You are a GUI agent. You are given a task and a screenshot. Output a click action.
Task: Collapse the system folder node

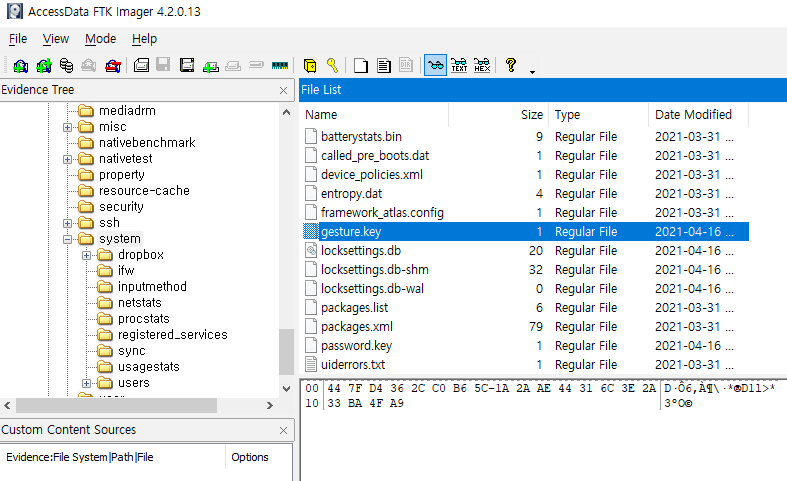(67, 239)
